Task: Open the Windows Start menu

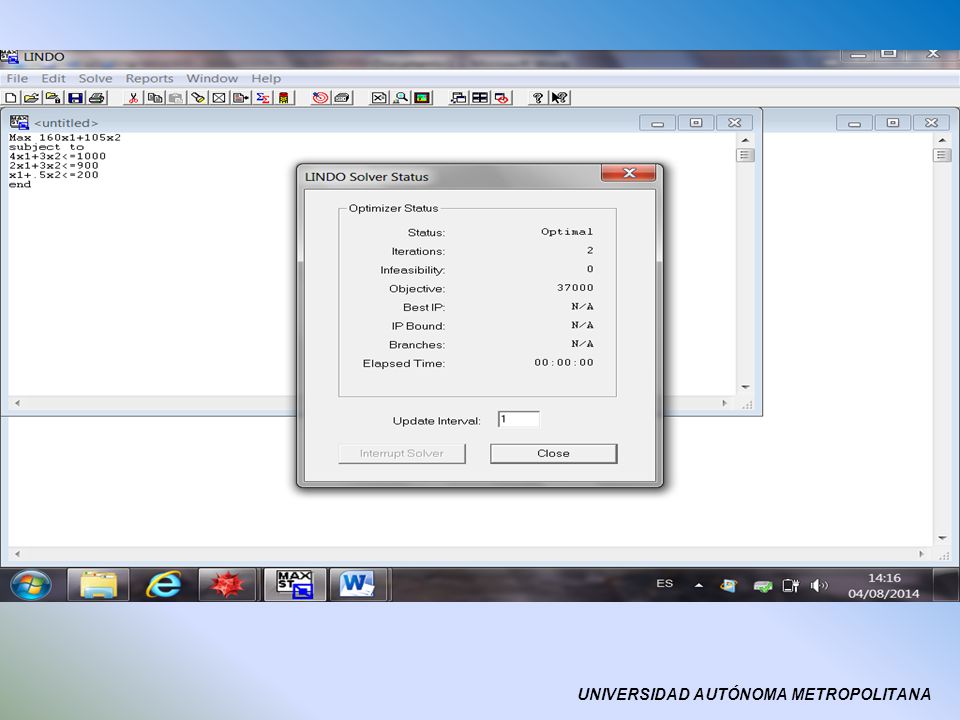Action: 31,585
